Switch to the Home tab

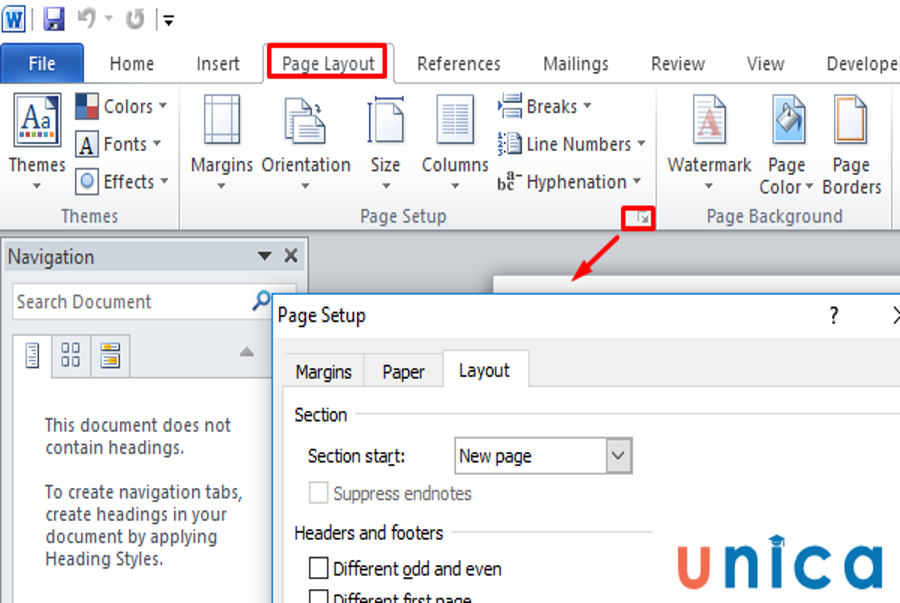pyautogui.click(x=131, y=63)
